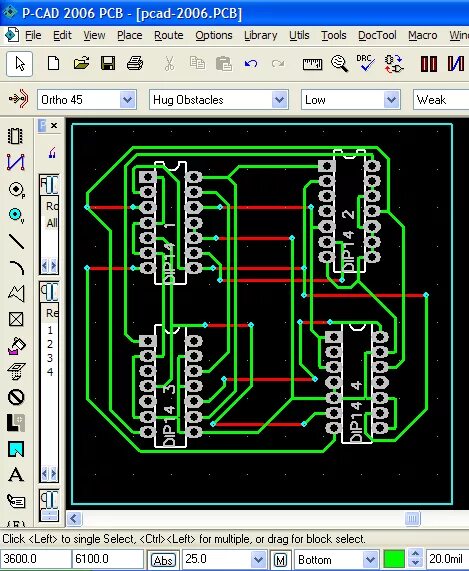Image resolution: width=469 pixels, height=571 pixels.
Task: Open the Options menu
Action: tap(213, 35)
